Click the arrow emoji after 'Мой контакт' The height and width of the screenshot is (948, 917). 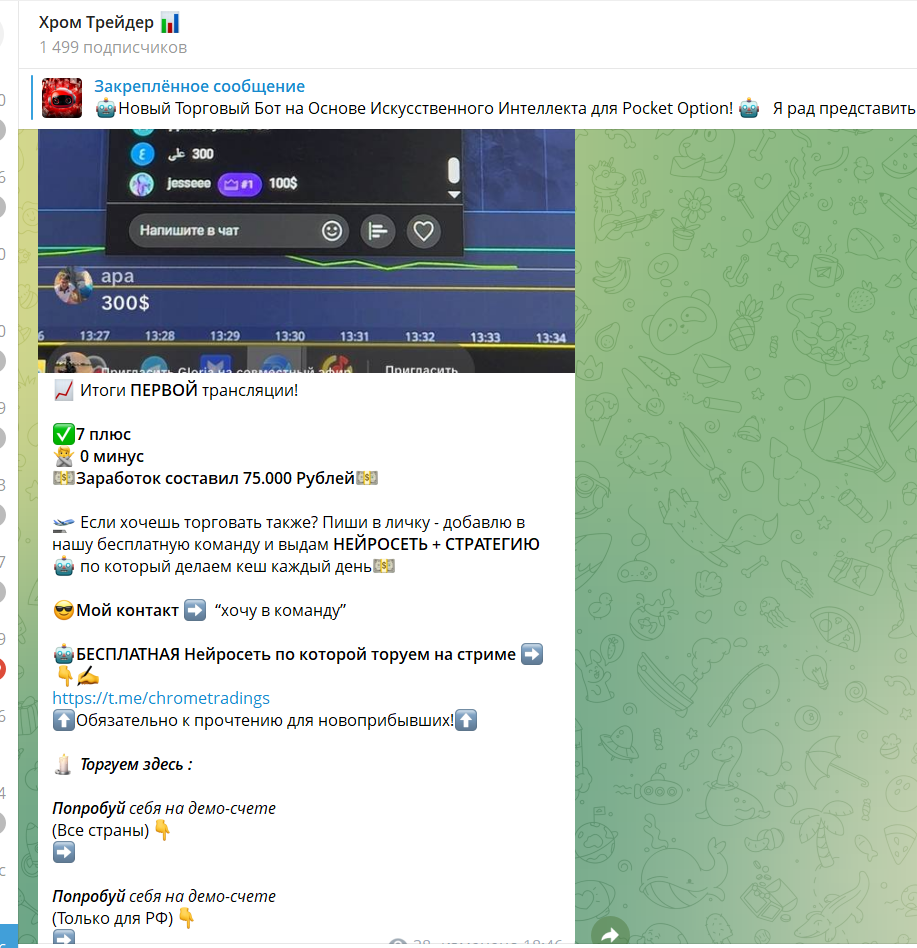tap(195, 610)
